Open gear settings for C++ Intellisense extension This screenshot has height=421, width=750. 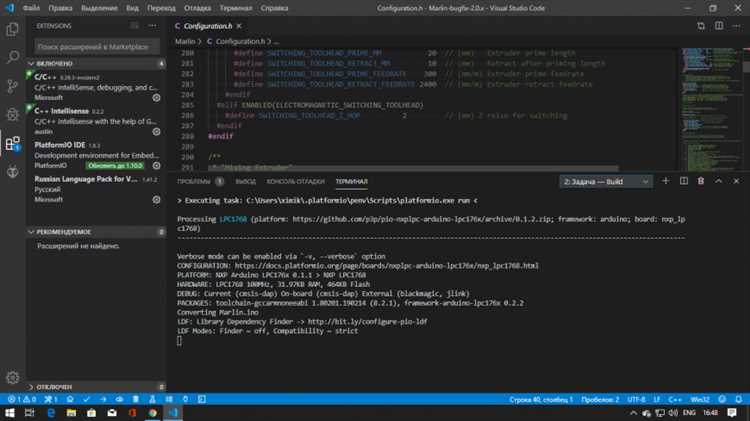[156, 132]
